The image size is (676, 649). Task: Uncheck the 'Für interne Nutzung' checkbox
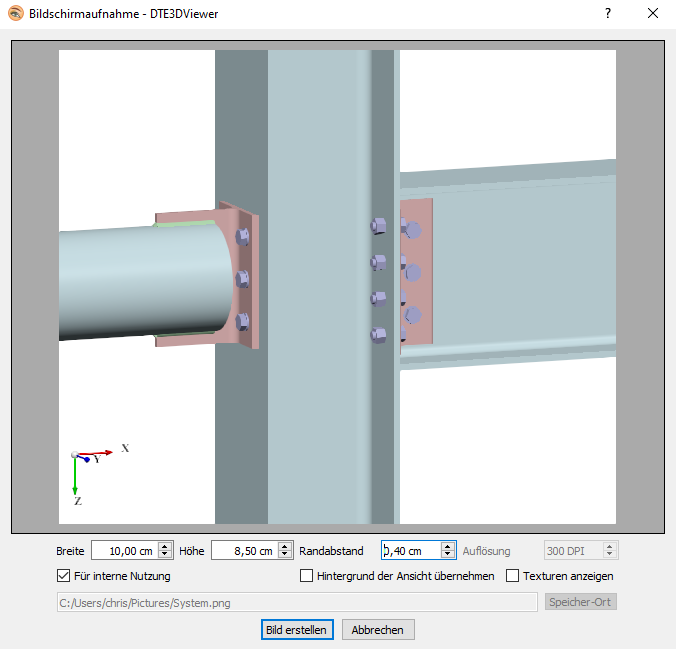(x=64, y=576)
